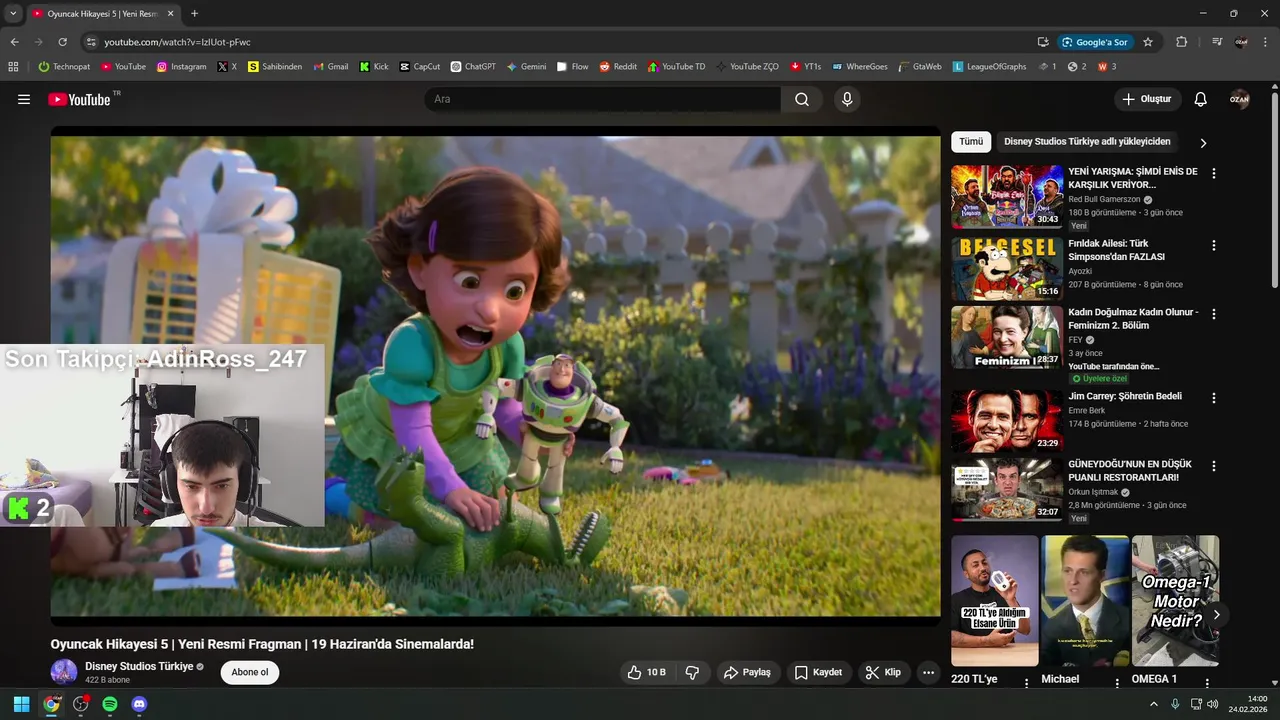
Task: Open options for the GÜNEYDOĞU'NUN restaurants video
Action: (1214, 466)
